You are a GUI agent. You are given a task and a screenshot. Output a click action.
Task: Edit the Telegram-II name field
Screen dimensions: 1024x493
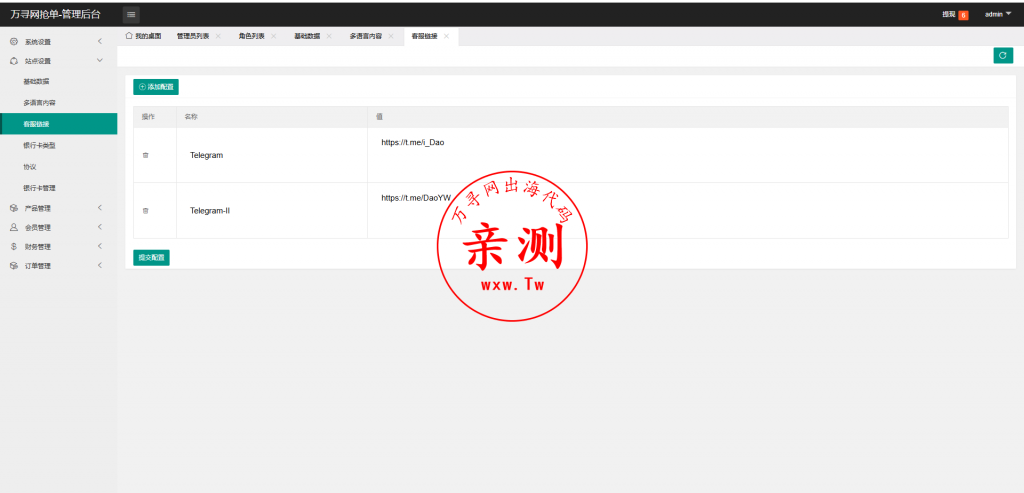click(272, 211)
